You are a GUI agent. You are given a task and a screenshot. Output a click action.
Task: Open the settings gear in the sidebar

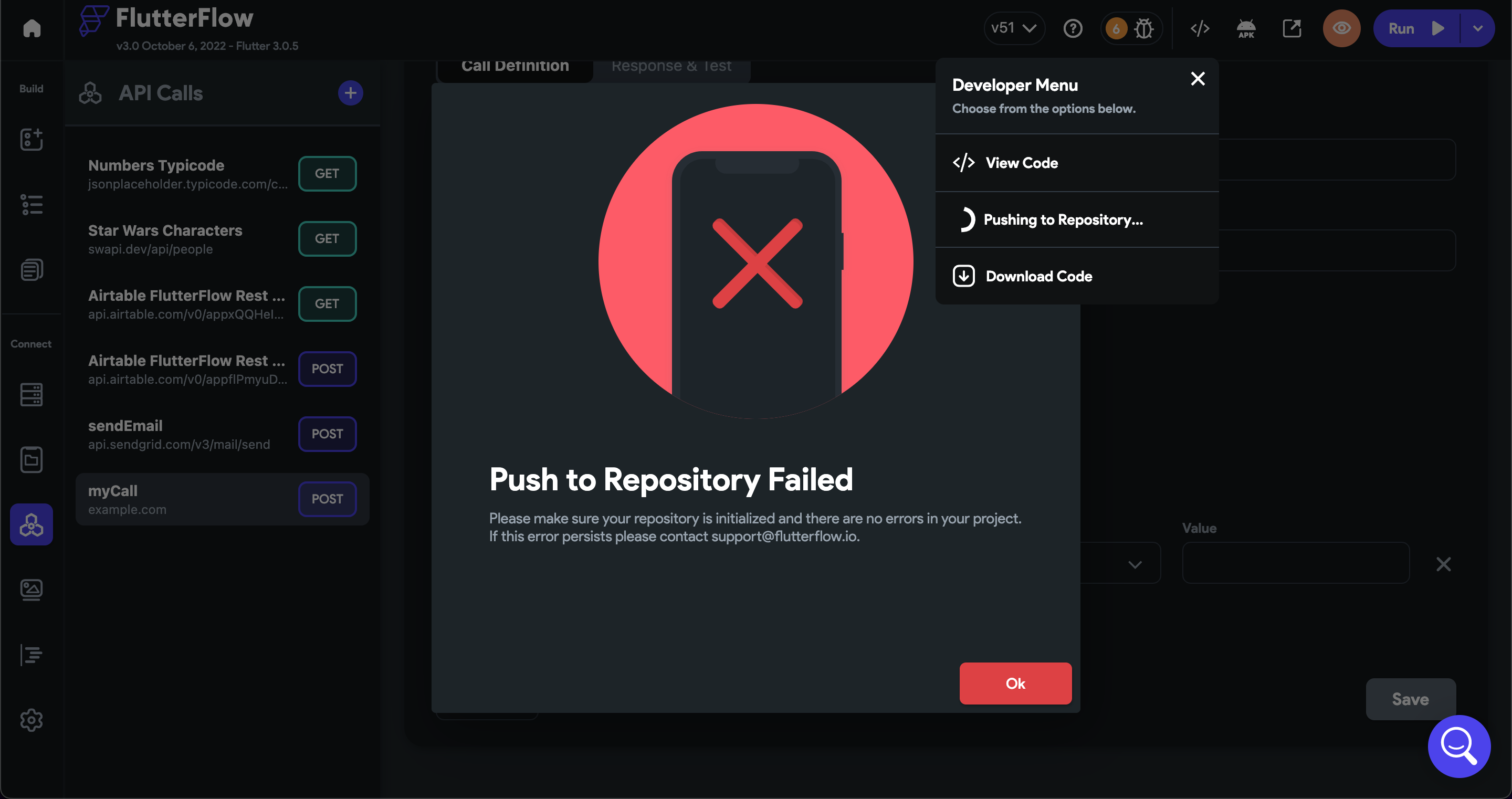[x=31, y=720]
